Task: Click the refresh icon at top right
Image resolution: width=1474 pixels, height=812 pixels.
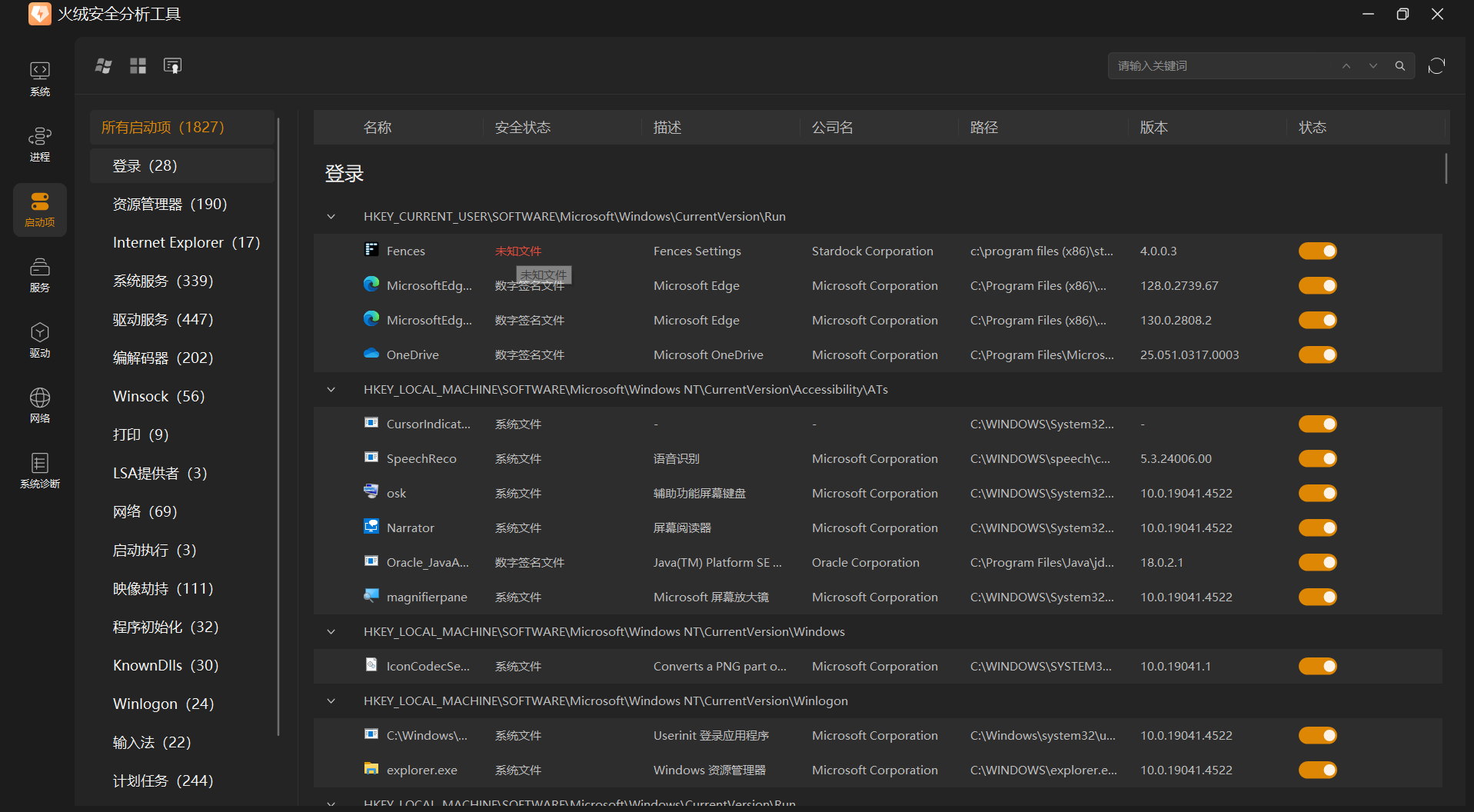Action: [1436, 66]
